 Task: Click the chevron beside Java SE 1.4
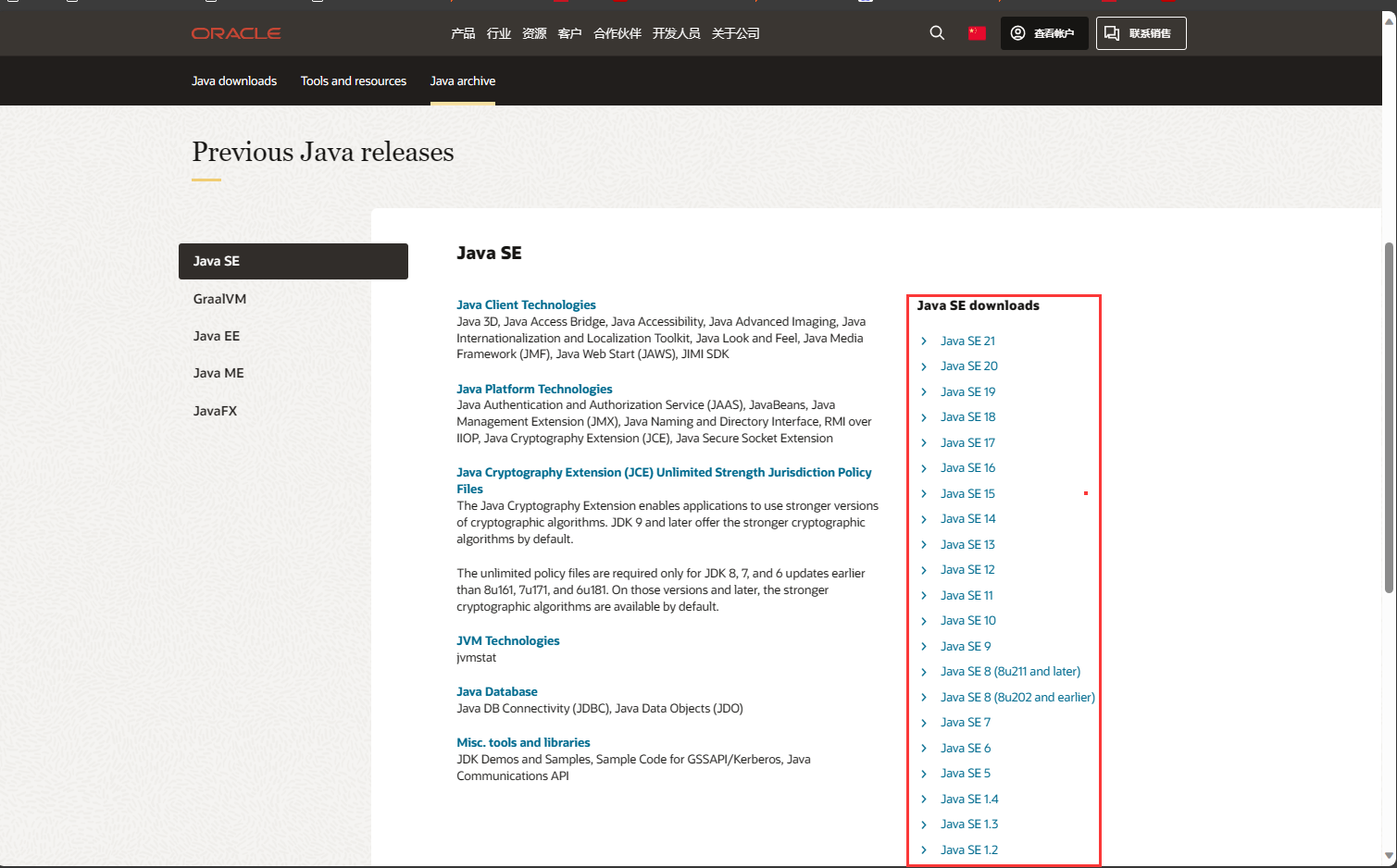tap(924, 799)
